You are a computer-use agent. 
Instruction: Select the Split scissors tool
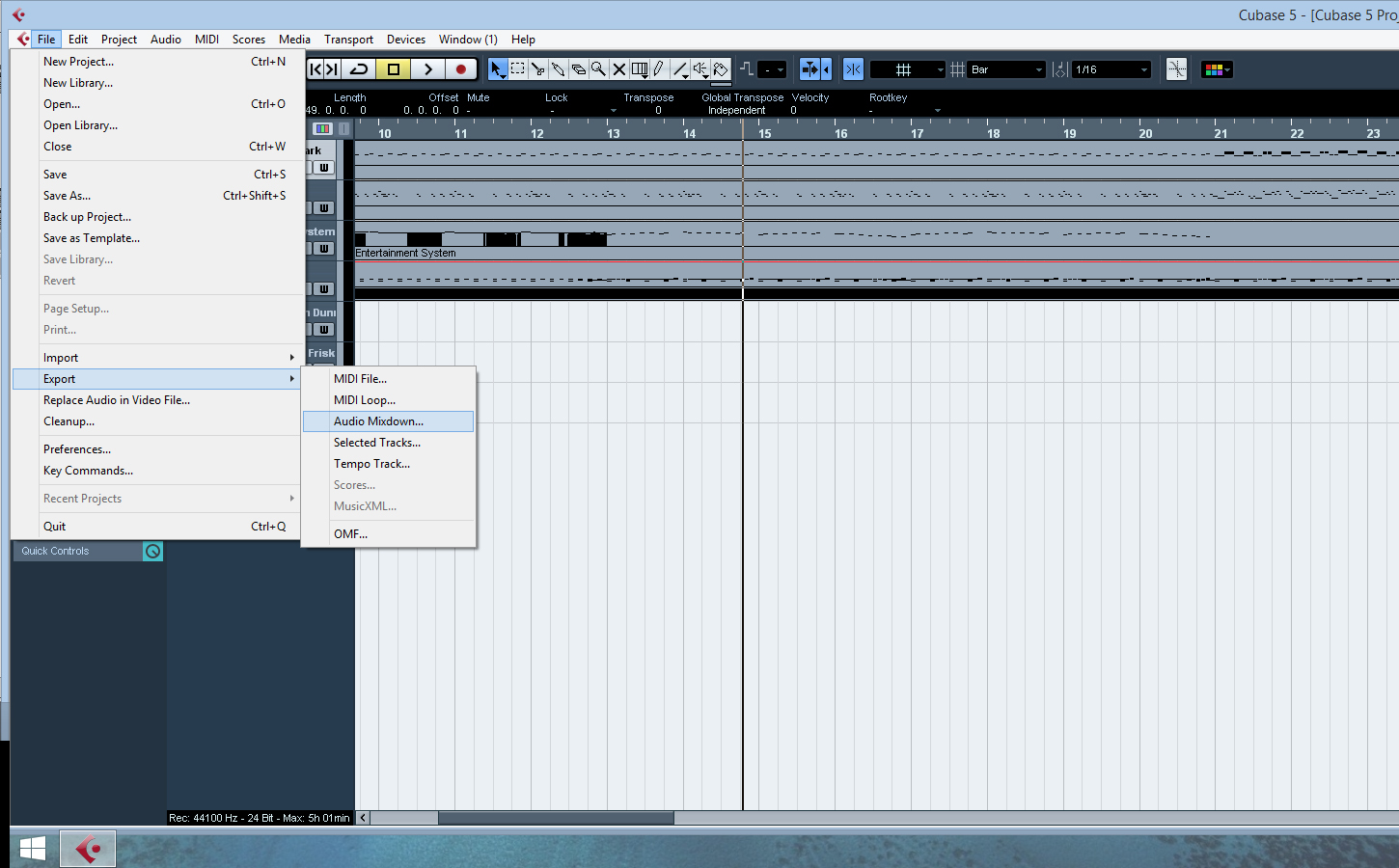click(x=537, y=69)
